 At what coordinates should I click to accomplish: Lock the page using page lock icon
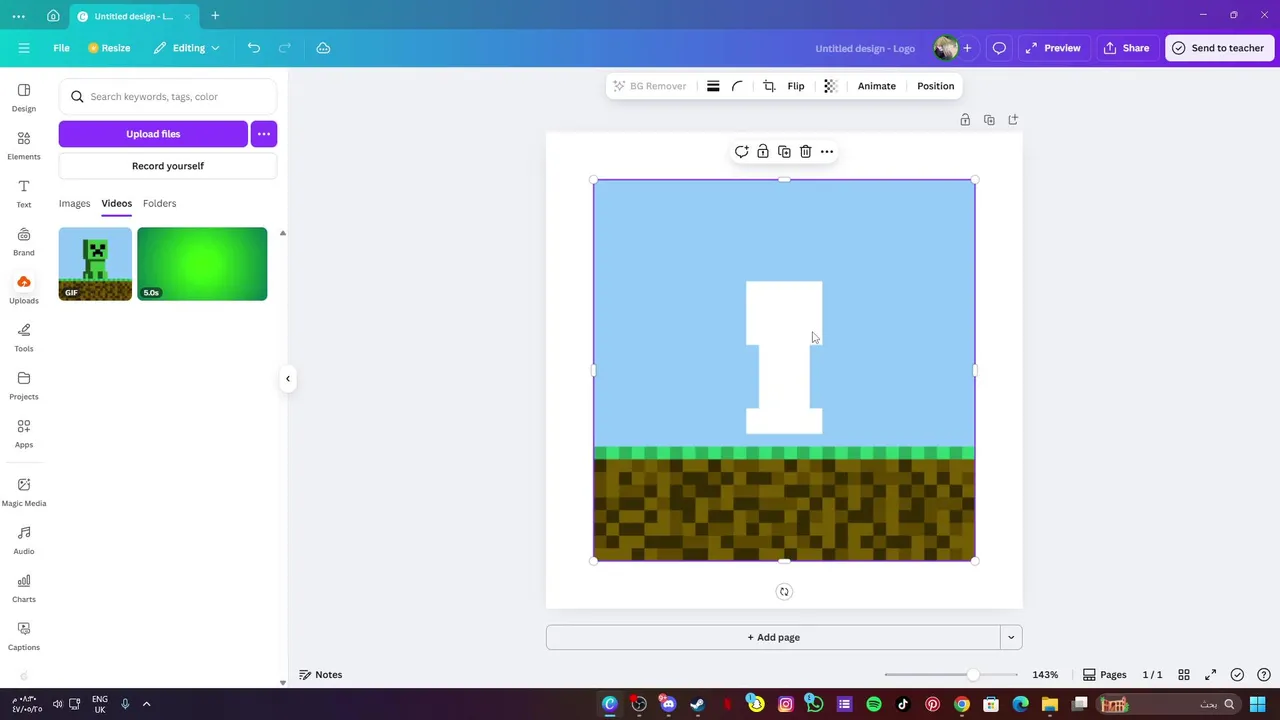click(x=965, y=120)
